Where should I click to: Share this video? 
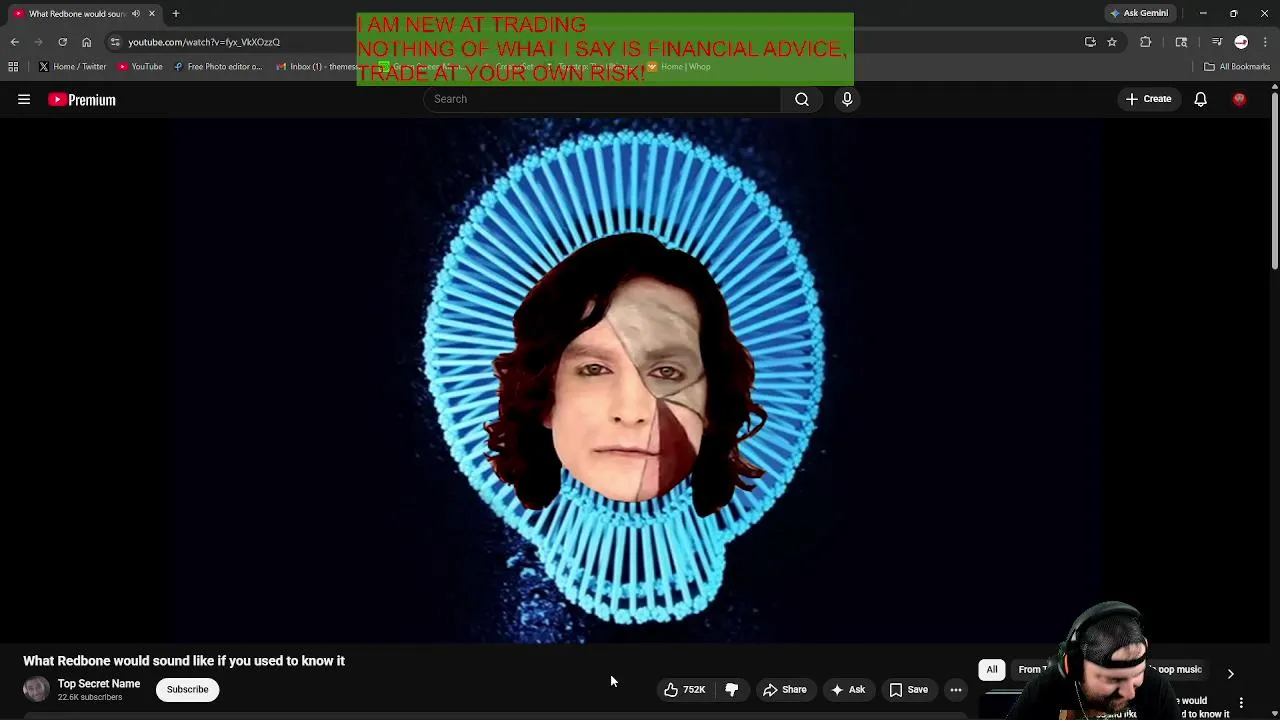pyautogui.click(x=784, y=689)
